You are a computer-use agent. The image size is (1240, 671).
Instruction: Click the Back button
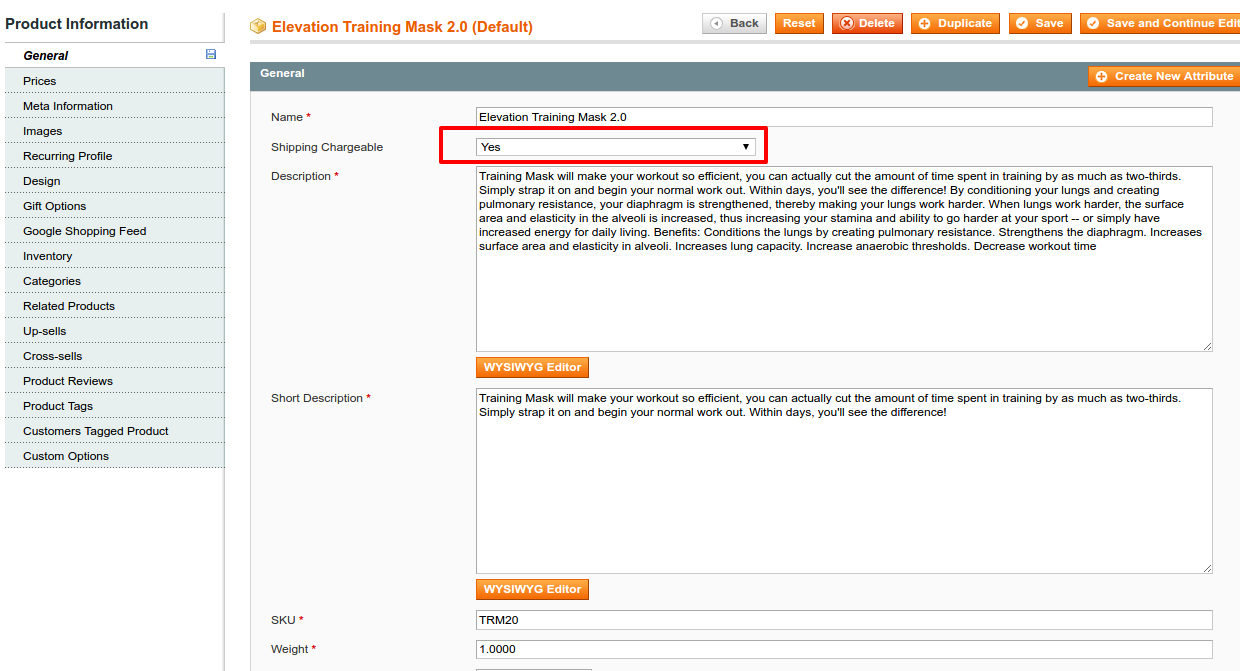tap(734, 23)
